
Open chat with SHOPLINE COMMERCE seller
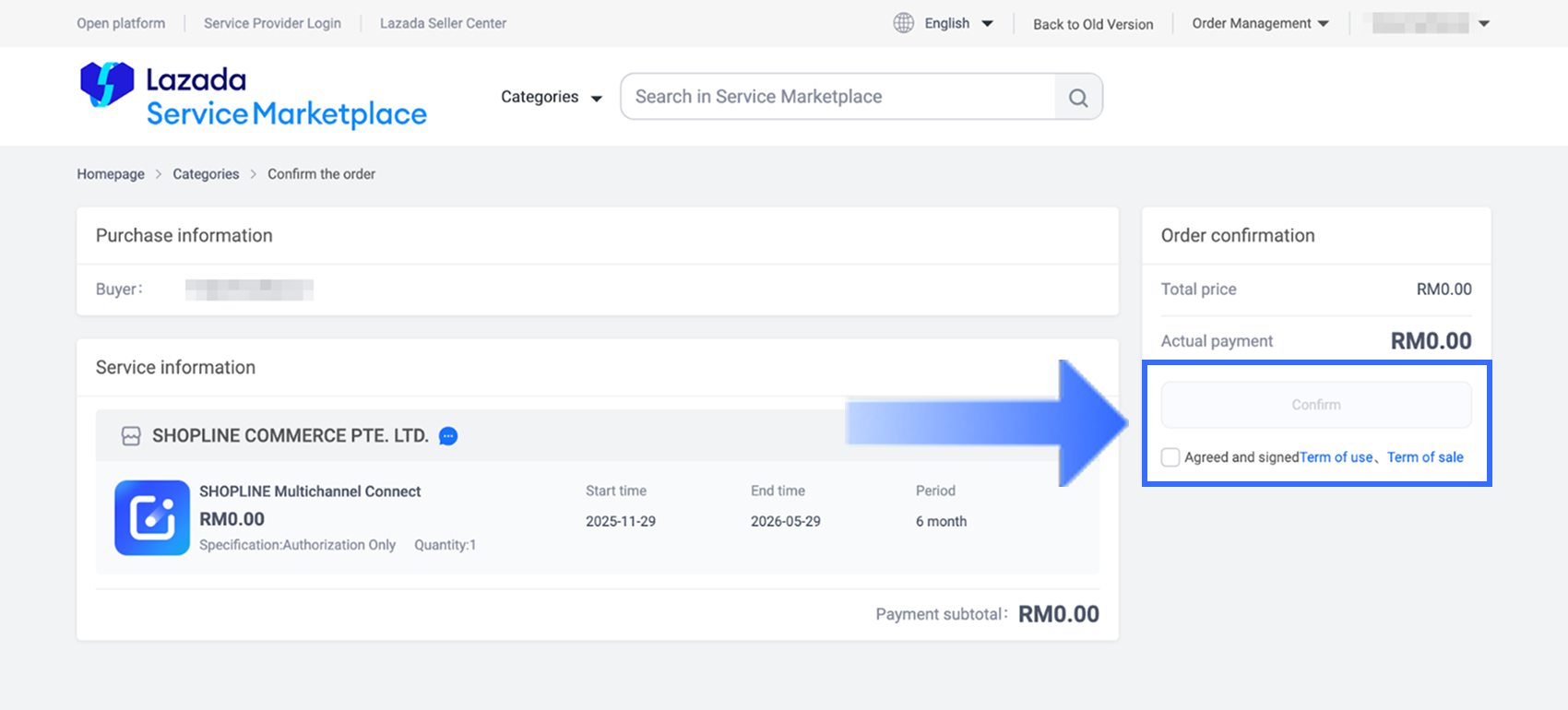click(448, 436)
